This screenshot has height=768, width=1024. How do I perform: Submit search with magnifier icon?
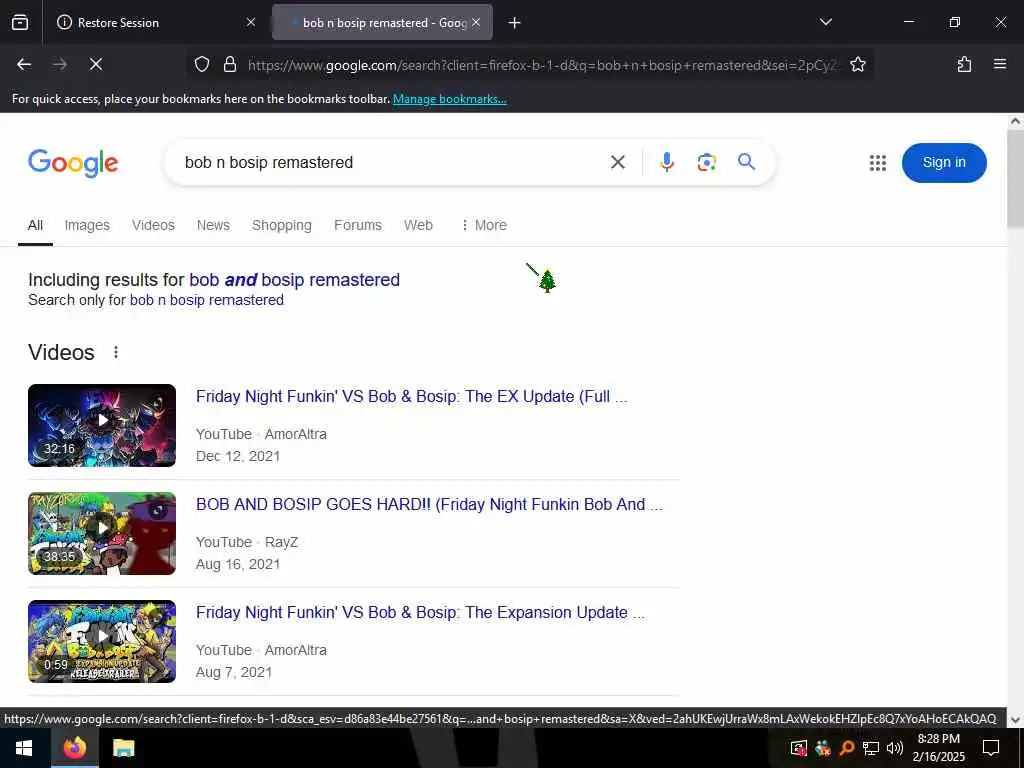click(746, 161)
